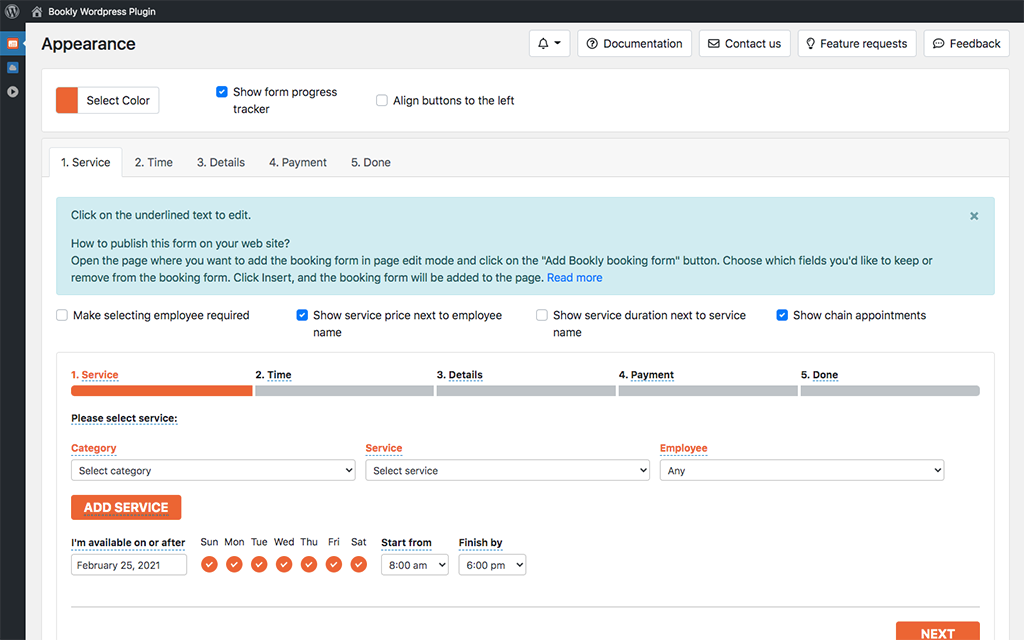Screen dimensions: 1024x640
Task: Switch to the 4. Payment tab
Action: (x=297, y=161)
